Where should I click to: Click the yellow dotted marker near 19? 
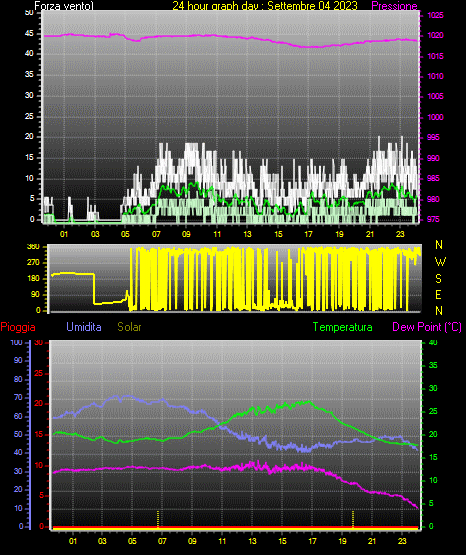[x=353, y=519]
